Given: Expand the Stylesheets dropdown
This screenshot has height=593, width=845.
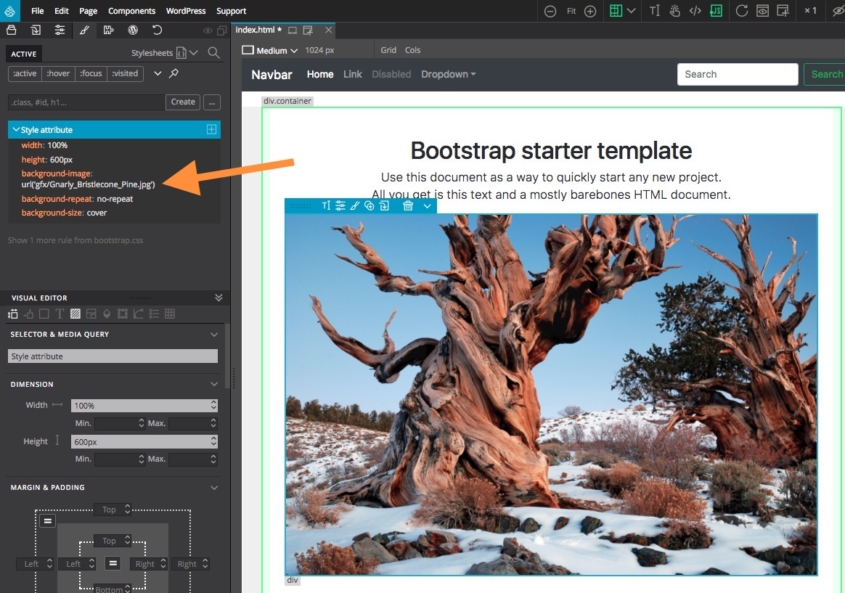Looking at the screenshot, I should 164,53.
